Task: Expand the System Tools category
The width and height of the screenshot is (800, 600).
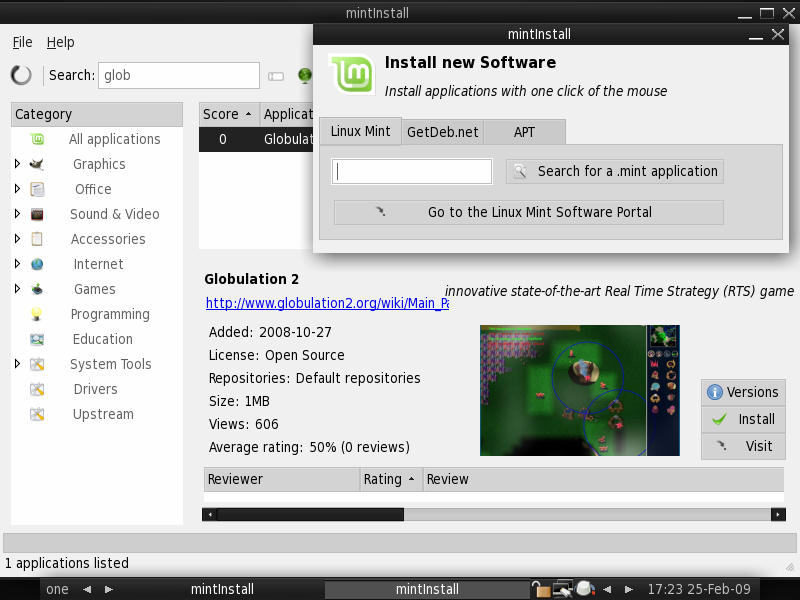Action: (x=17, y=364)
